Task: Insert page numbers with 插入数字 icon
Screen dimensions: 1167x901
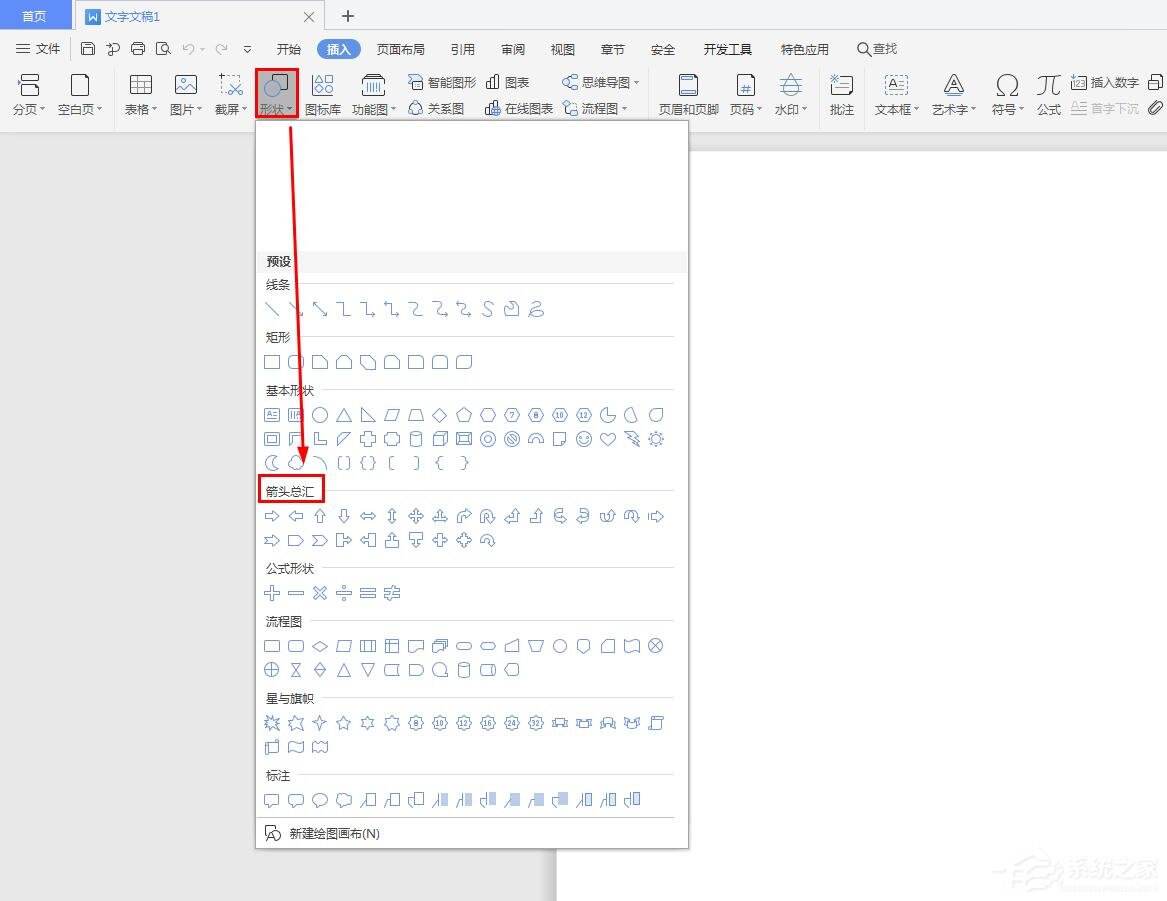Action: [1103, 82]
